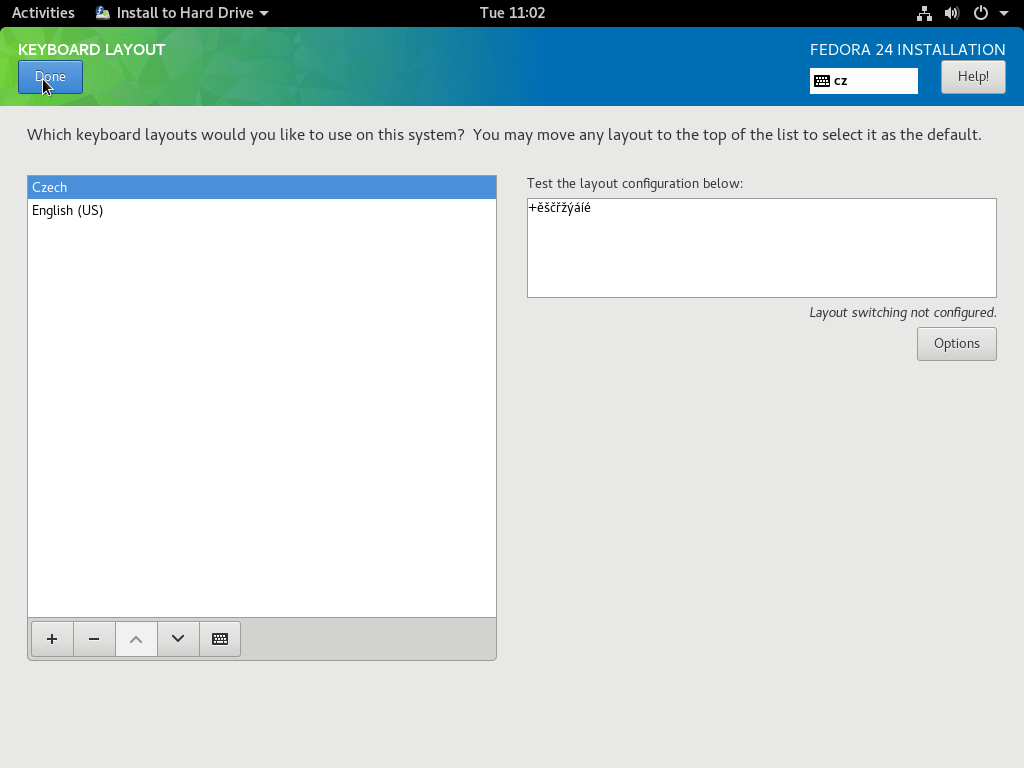Open Install to Hard Drive app menu

coord(182,13)
